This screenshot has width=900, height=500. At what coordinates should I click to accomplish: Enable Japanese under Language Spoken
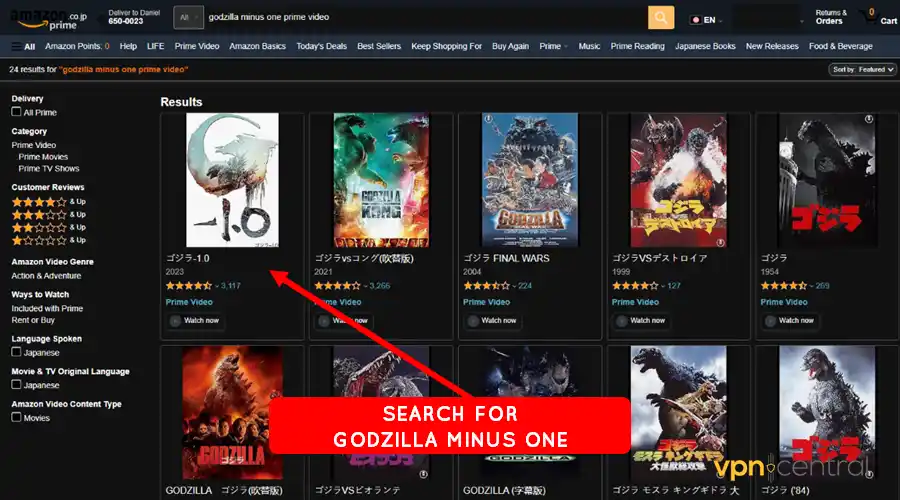[x=16, y=352]
